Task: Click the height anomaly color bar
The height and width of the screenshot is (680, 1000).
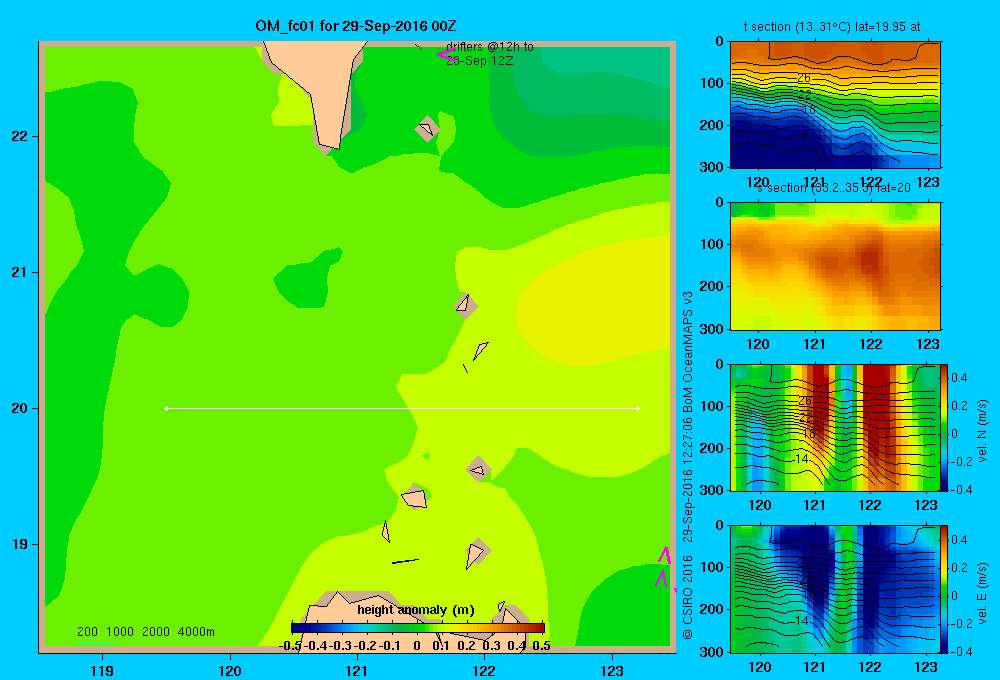Action: point(418,628)
